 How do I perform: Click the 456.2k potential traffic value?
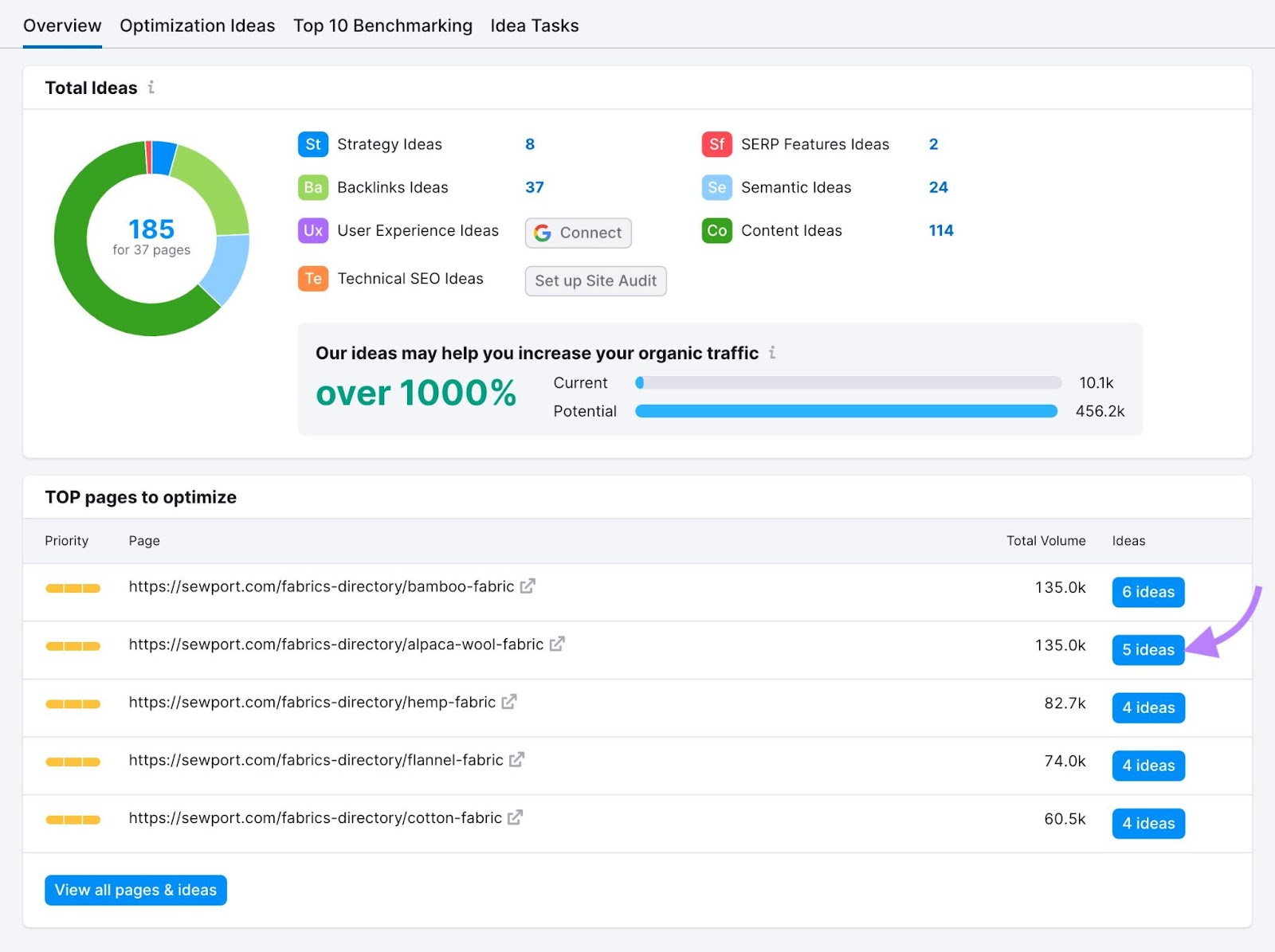point(1100,411)
